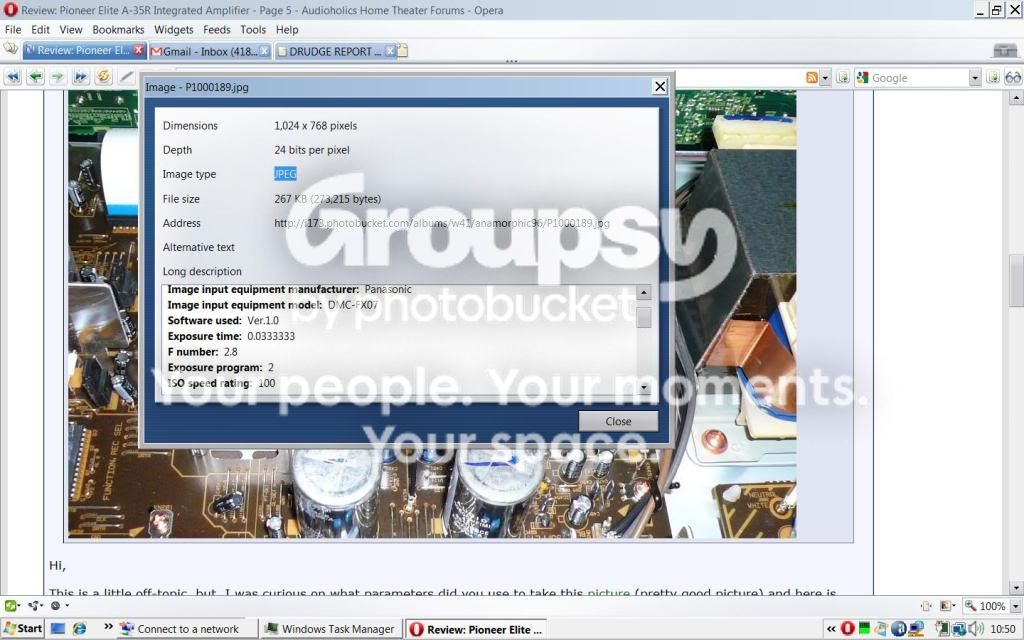Image resolution: width=1024 pixels, height=640 pixels.
Task: Toggle fit to width icon in status bar
Action: pyautogui.click(x=926, y=606)
